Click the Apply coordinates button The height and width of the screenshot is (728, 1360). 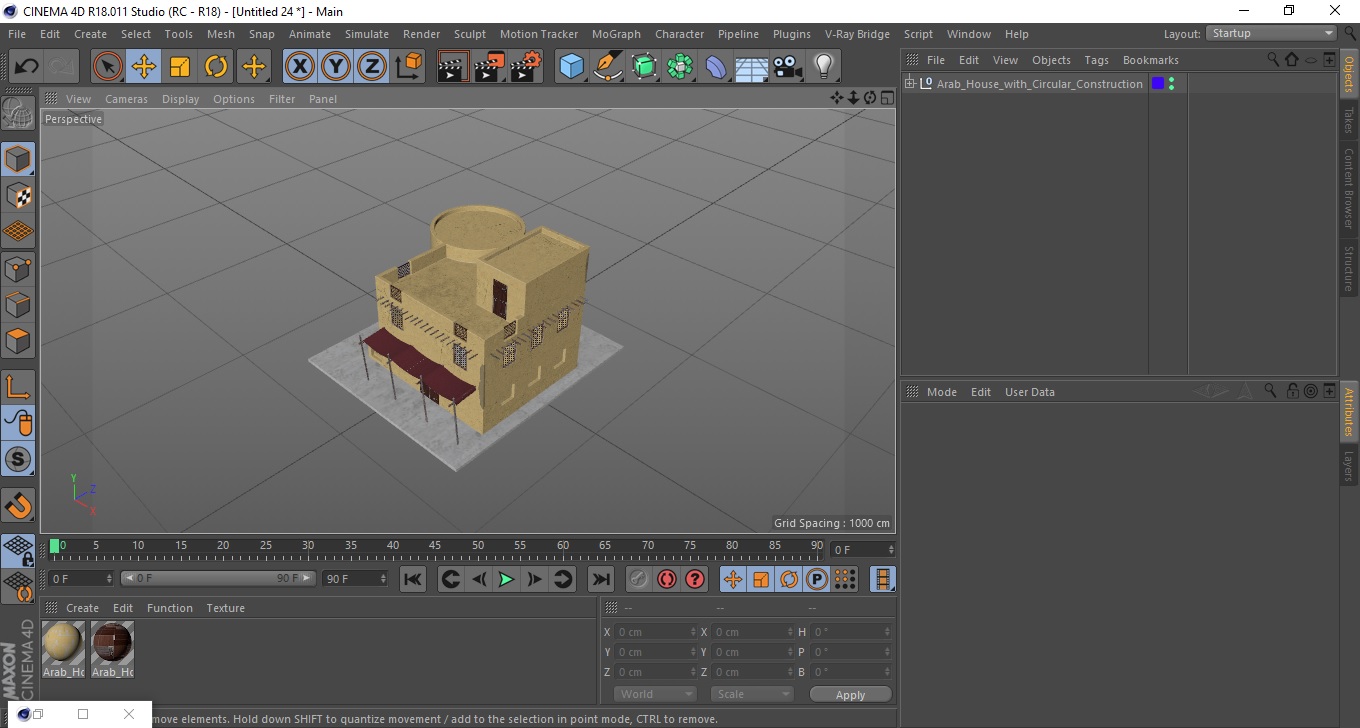[x=850, y=694]
